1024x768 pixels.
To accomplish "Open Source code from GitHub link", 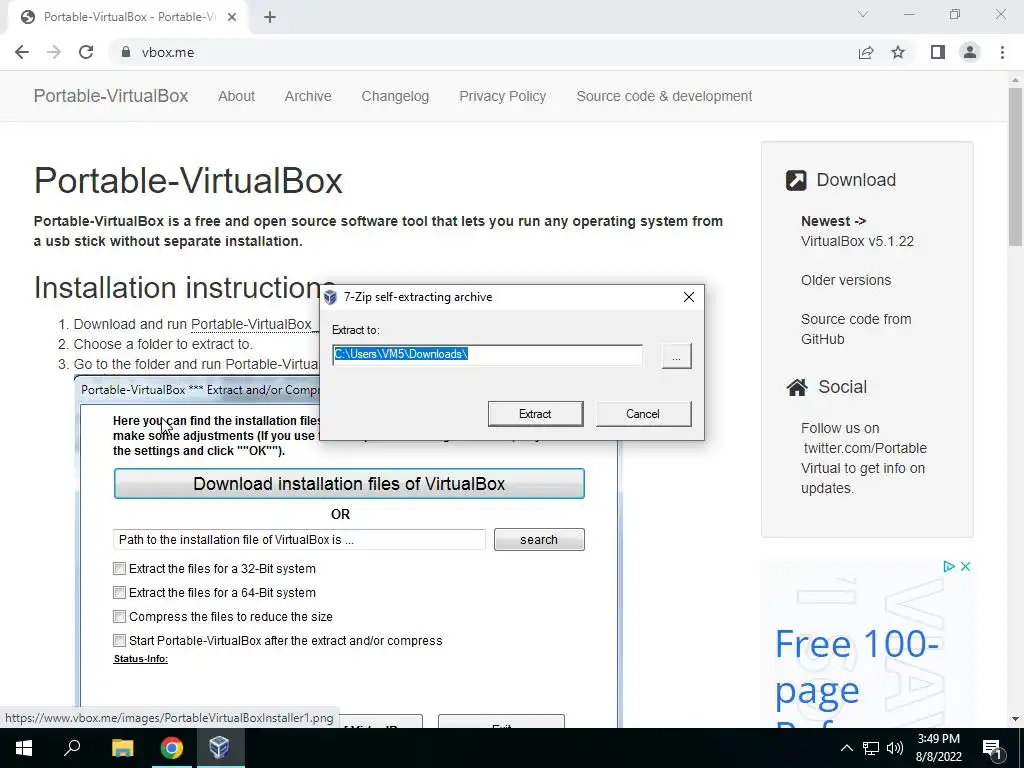I will click(856, 329).
